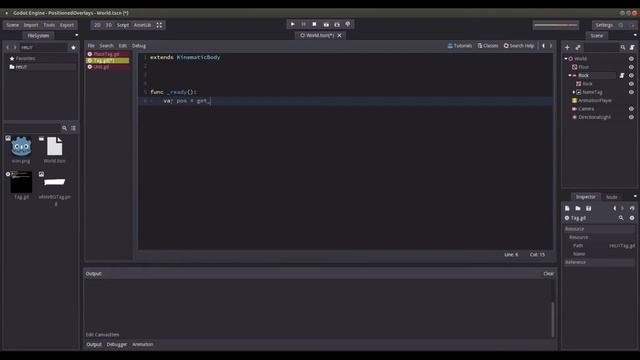This screenshot has width=640, height=360.
Task: Open the script icon on the Rock row
Action: point(622,76)
